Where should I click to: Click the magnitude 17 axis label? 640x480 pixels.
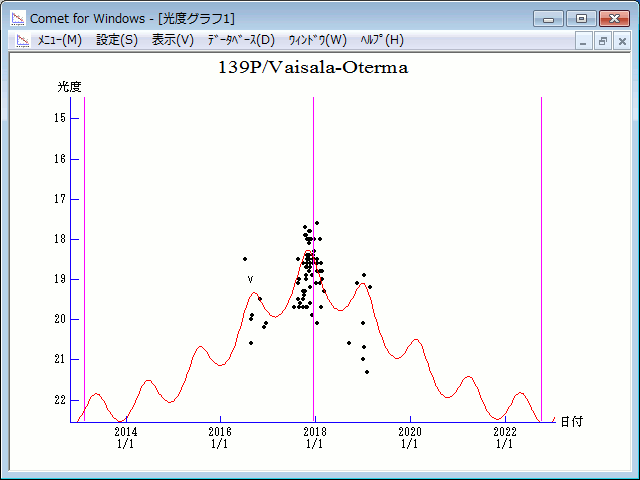[60, 199]
